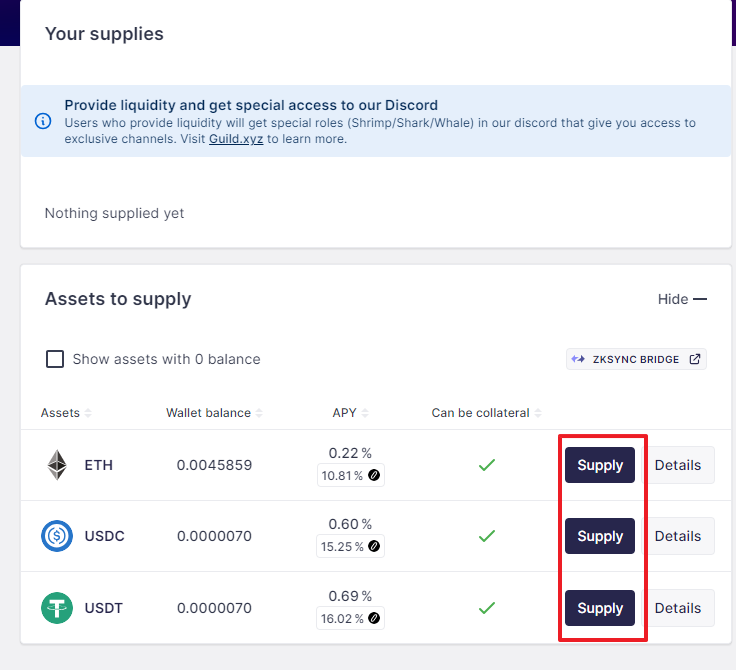Click the reward icon beside 10.81 %
This screenshot has width=736, height=670.
pyautogui.click(x=374, y=475)
